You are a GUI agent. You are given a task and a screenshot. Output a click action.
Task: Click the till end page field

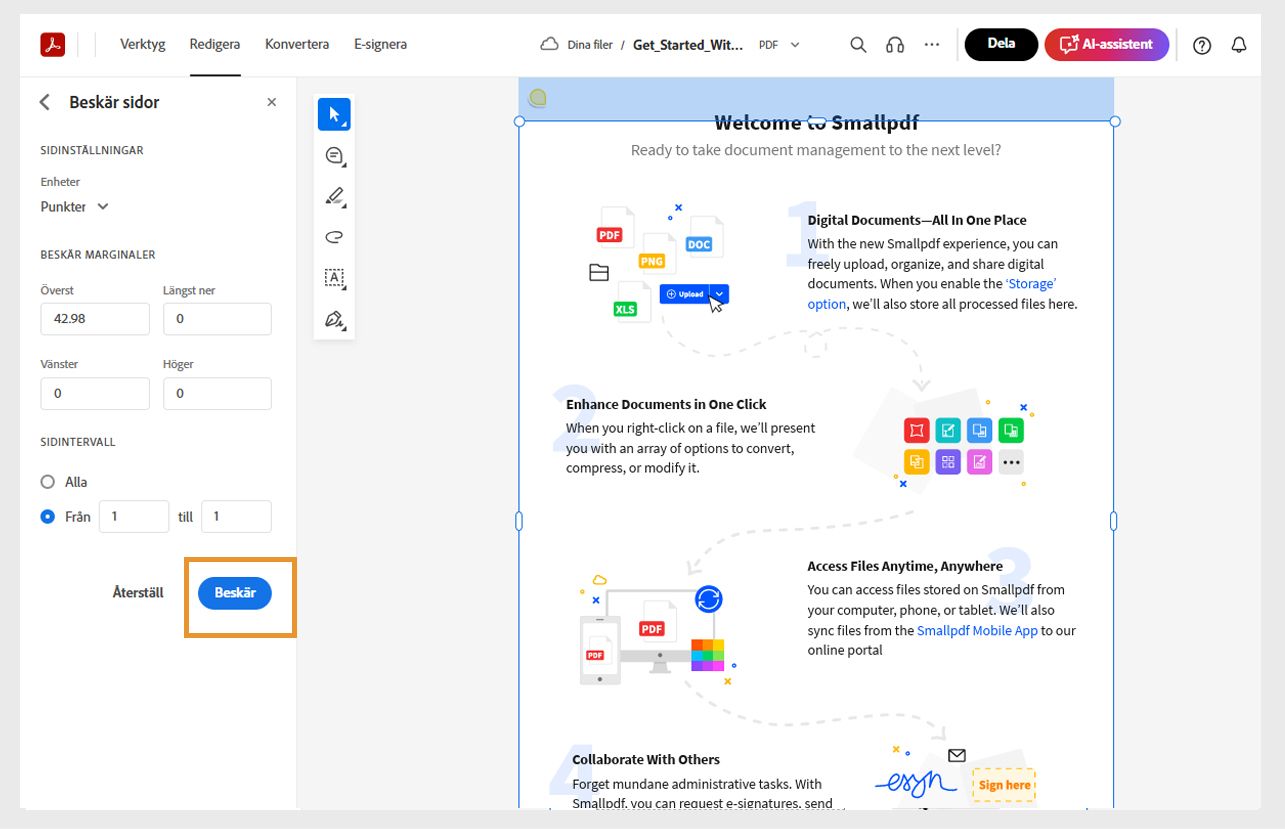click(x=236, y=517)
